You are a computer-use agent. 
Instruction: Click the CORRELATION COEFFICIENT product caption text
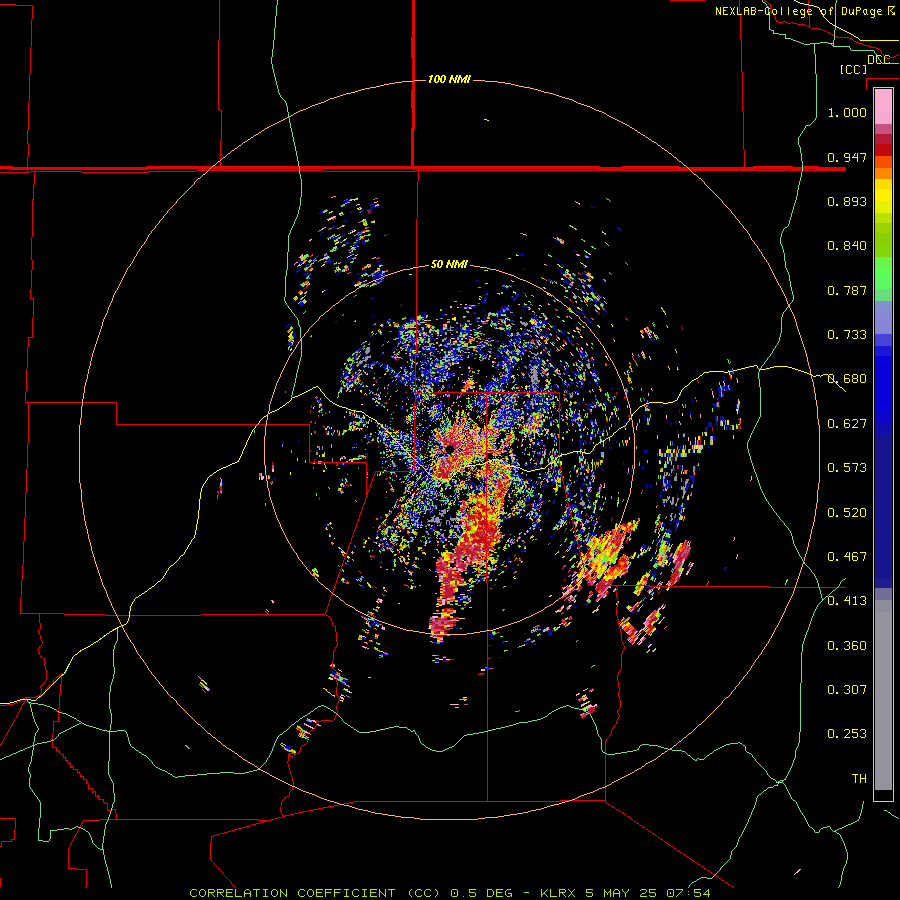pos(315,893)
